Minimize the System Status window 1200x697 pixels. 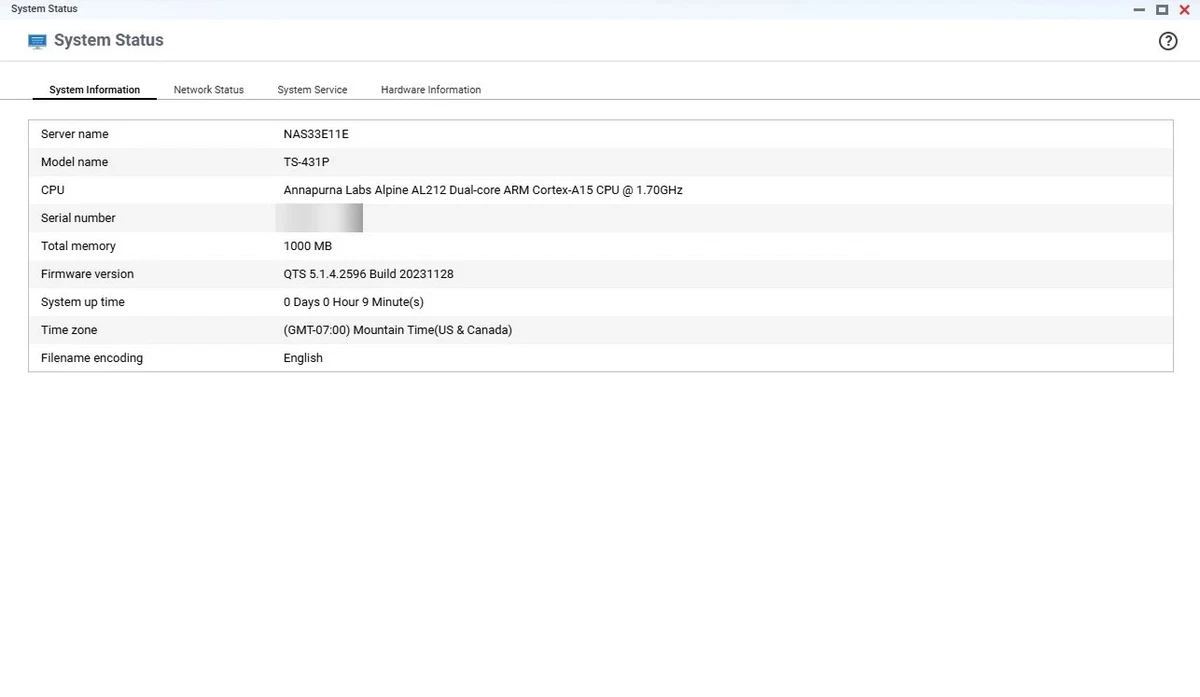(1140, 10)
